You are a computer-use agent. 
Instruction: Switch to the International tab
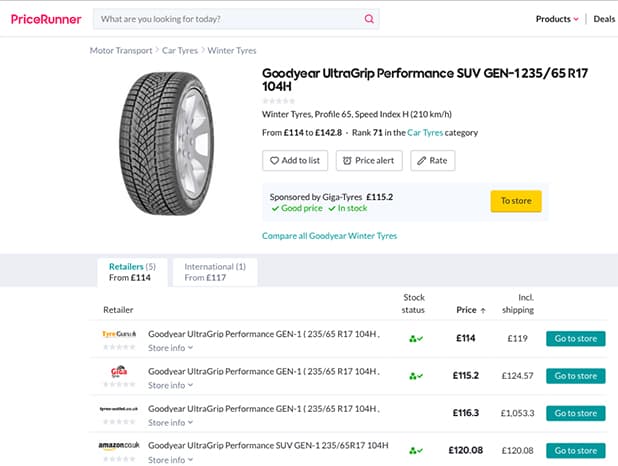click(x=215, y=272)
